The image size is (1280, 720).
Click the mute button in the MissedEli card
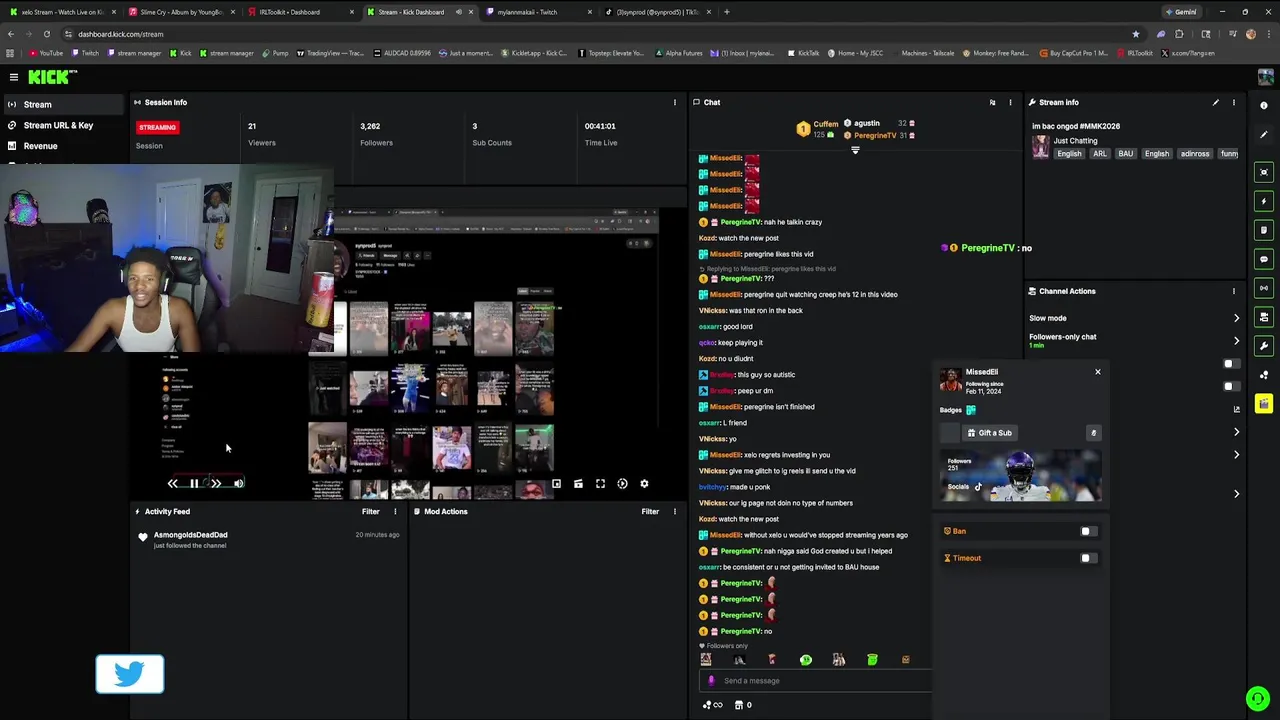[x=1093, y=433]
